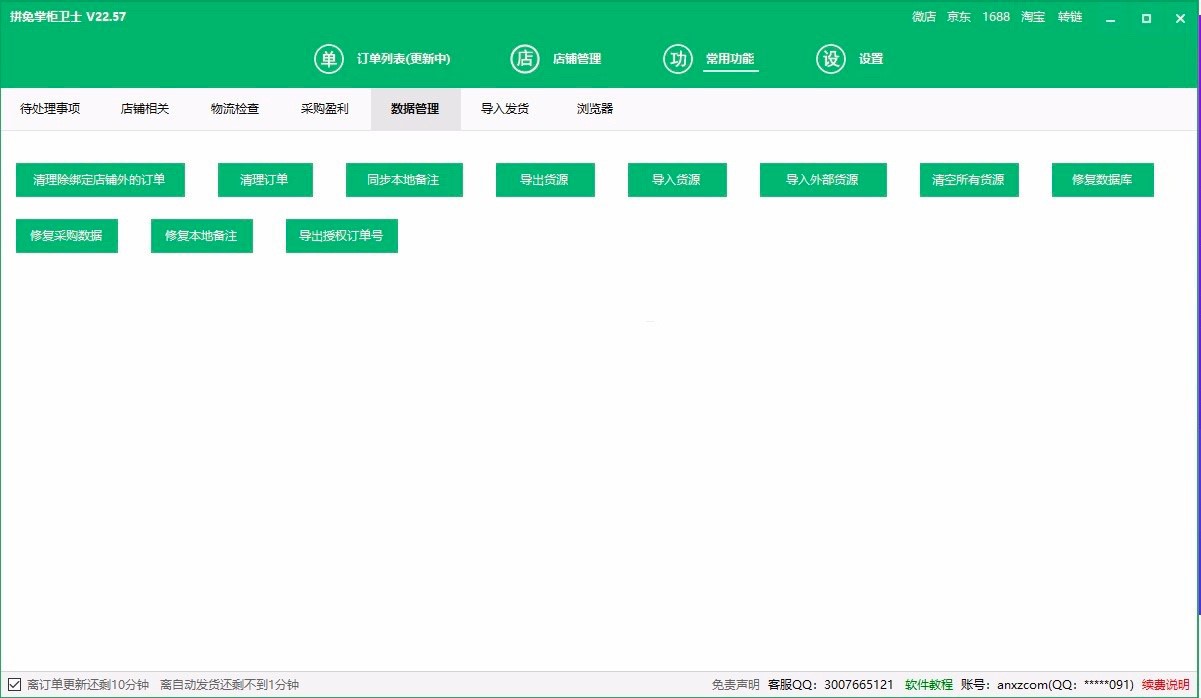The height and width of the screenshot is (698, 1201).
Task: Toggle the checkbox beside 离订单更新还剩10分钟
Action: pyautogui.click(x=14, y=685)
